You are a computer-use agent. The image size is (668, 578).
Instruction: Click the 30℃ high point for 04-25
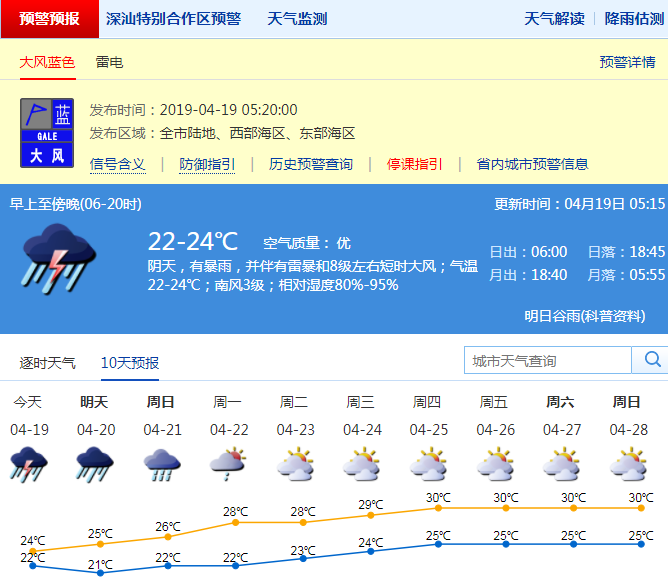pos(438,507)
